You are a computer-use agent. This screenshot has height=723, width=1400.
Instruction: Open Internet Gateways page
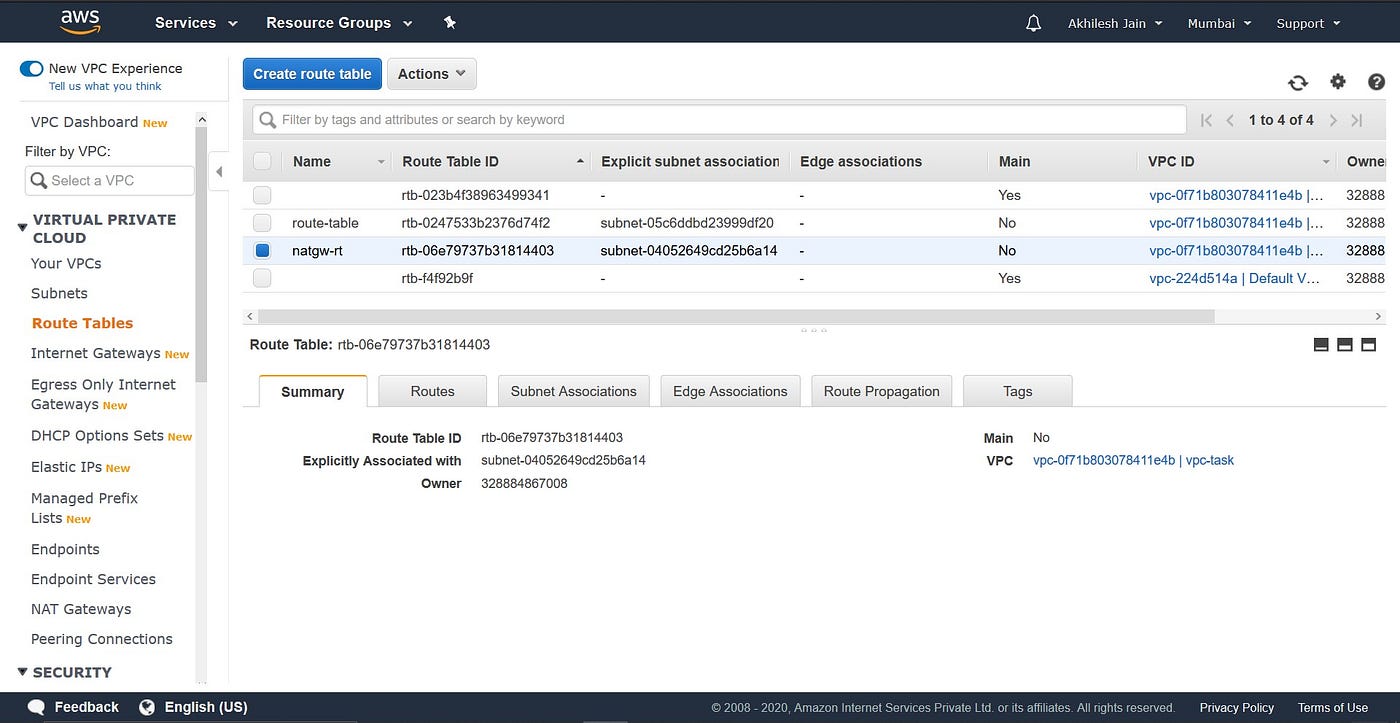tap(96, 353)
